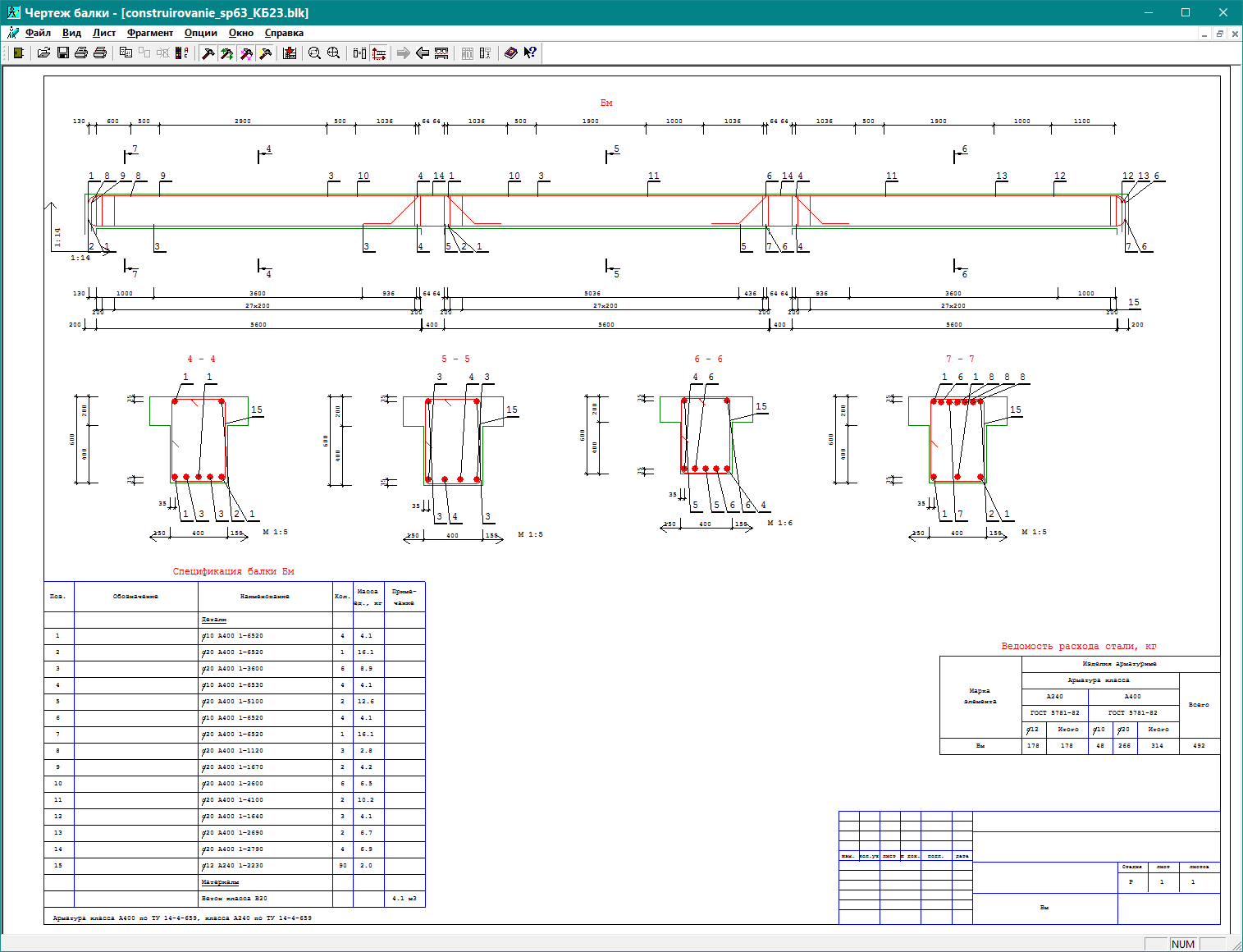1243x952 pixels.
Task: Open the Файл menu
Action: (38, 33)
